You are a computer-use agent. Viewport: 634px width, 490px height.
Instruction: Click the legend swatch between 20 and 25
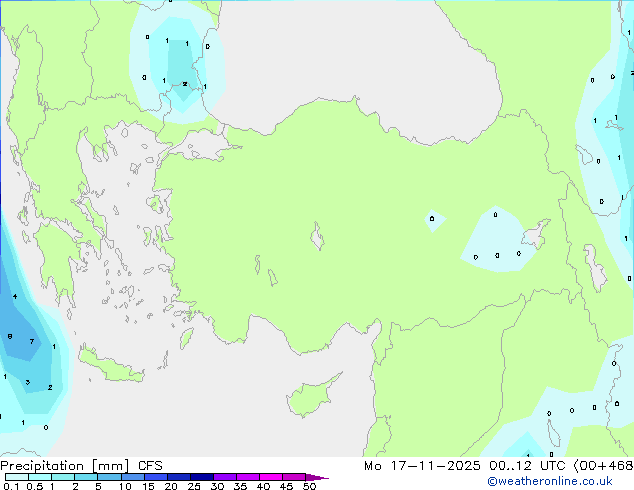(178, 477)
